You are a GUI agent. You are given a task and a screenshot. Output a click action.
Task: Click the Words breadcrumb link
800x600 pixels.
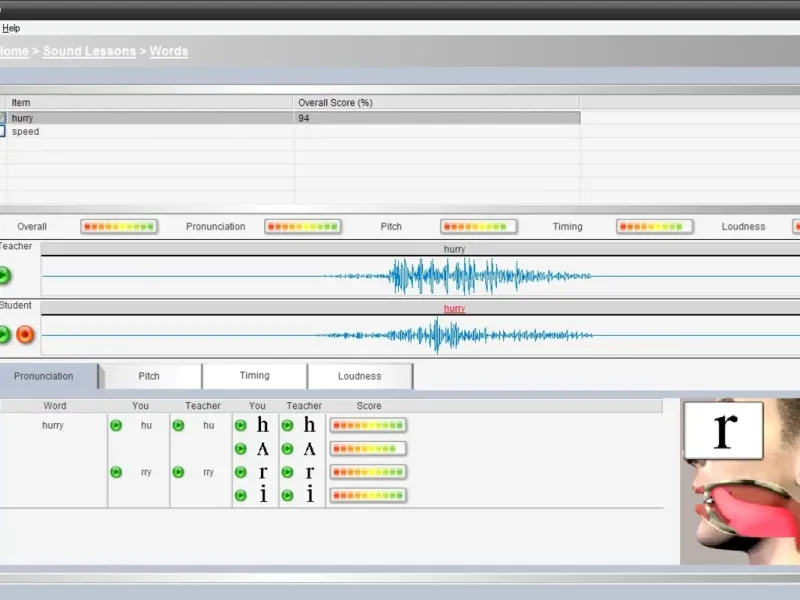point(168,51)
